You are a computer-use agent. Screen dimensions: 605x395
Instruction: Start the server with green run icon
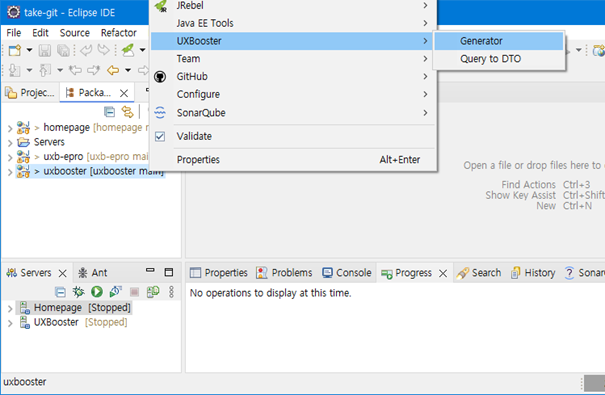tap(97, 292)
